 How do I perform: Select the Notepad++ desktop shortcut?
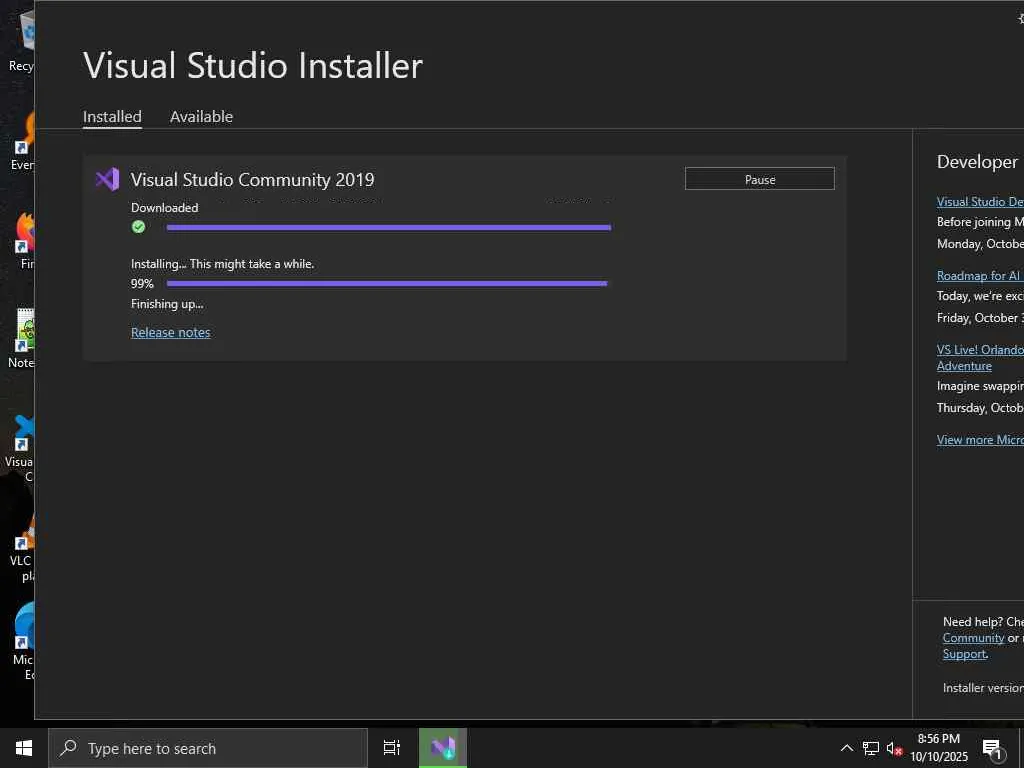[x=24, y=338]
